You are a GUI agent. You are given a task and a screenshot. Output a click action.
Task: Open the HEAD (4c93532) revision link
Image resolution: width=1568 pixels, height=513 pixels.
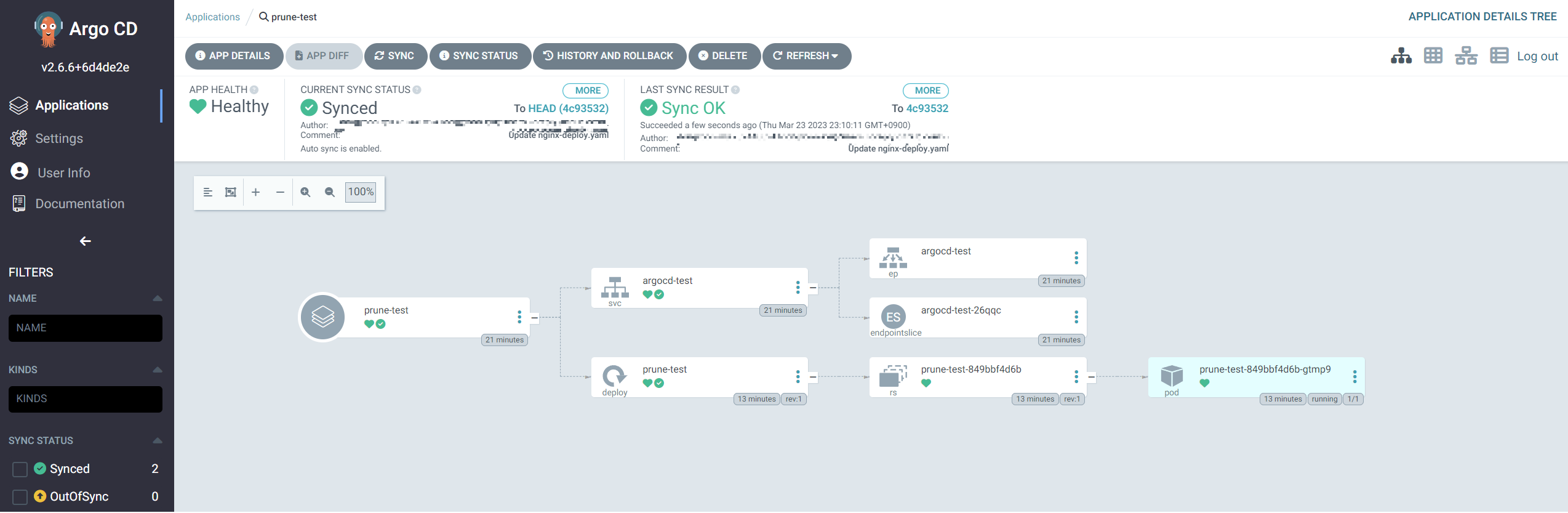568,108
